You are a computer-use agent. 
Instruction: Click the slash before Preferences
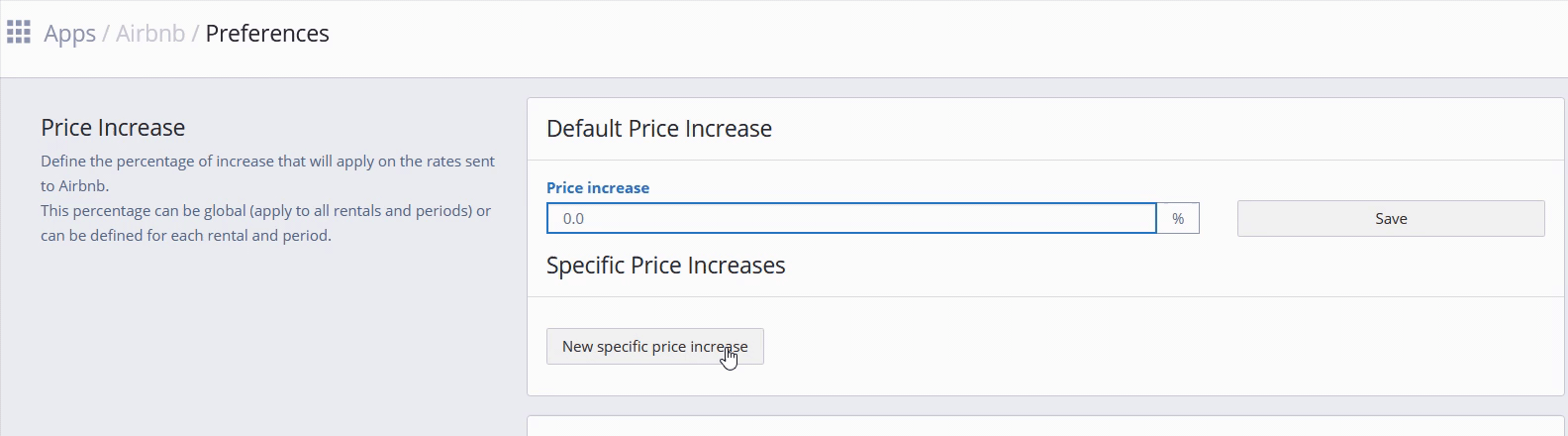point(196,34)
